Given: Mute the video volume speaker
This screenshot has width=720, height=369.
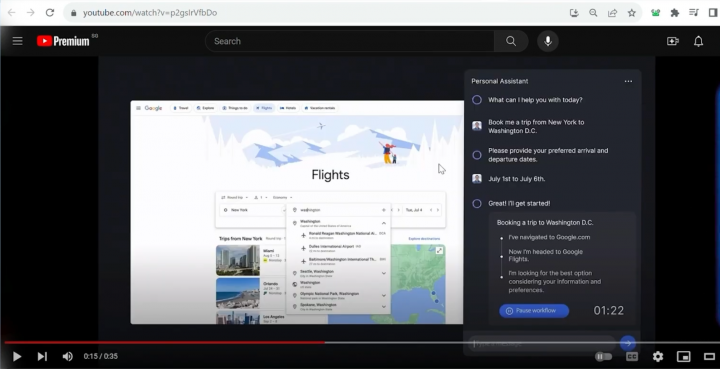Looking at the screenshot, I should tap(68, 356).
